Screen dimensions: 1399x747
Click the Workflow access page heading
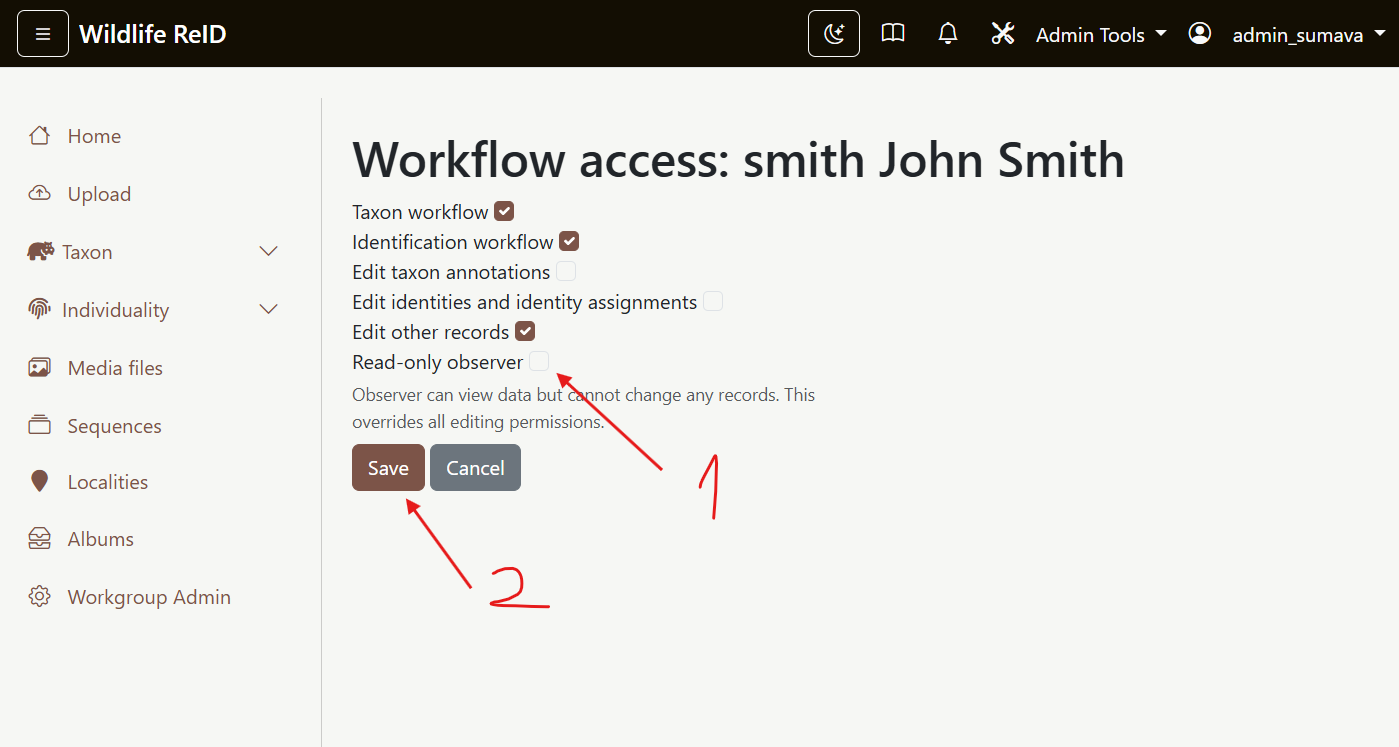point(738,160)
